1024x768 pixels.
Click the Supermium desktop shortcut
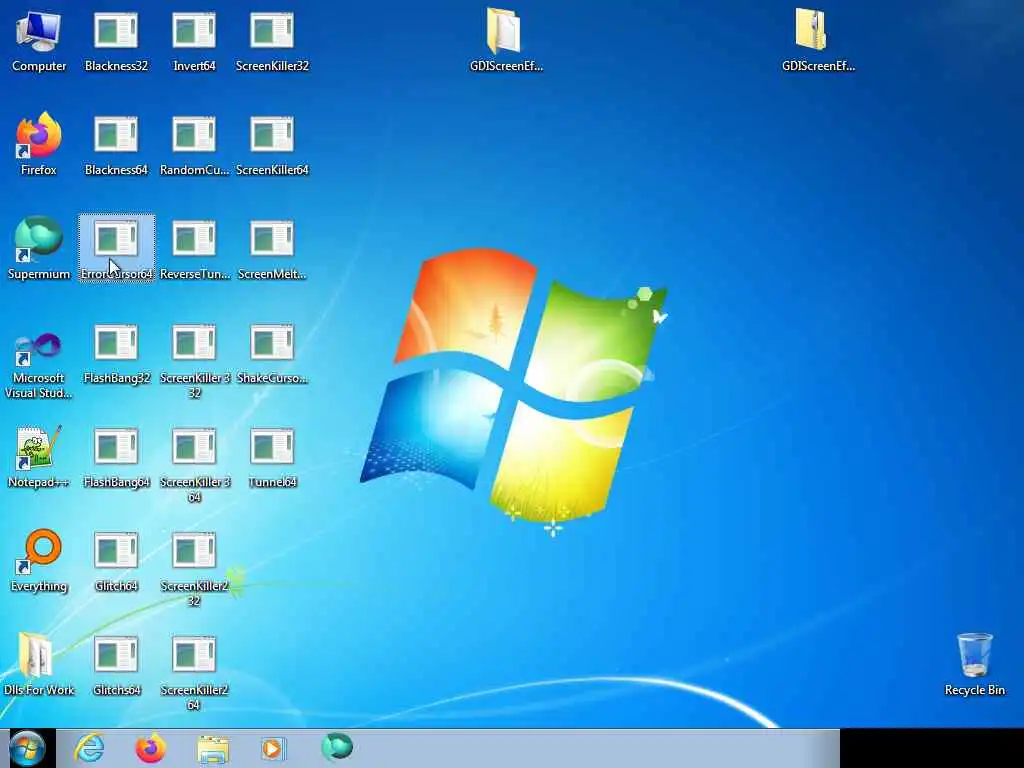(x=39, y=249)
